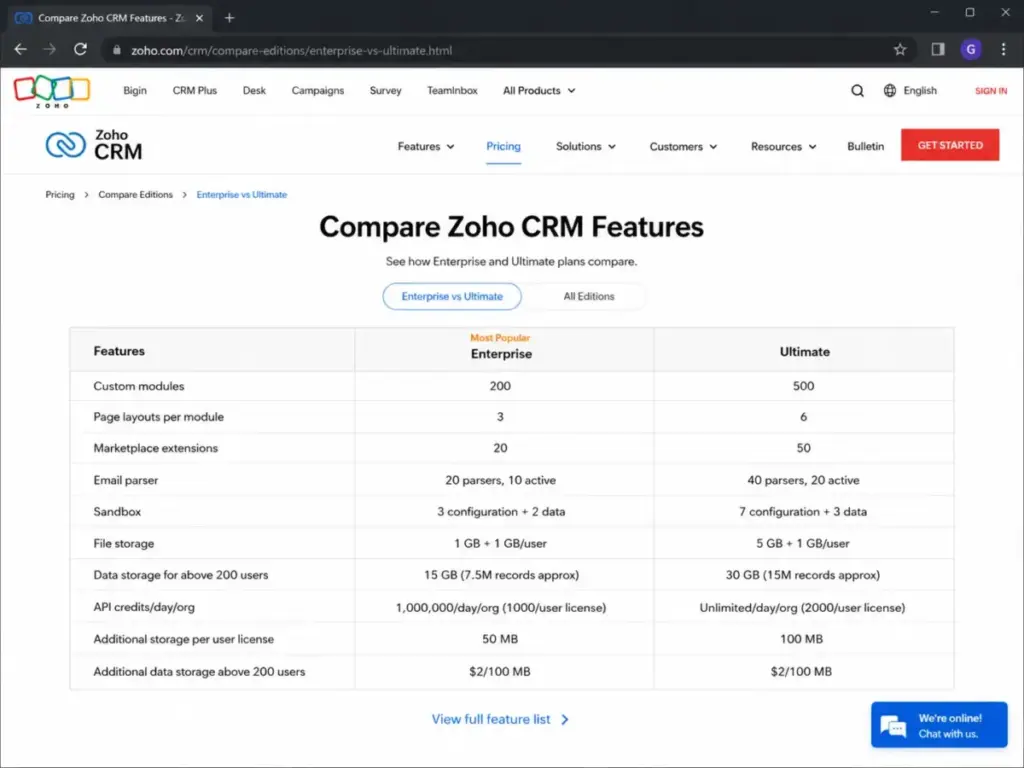Image resolution: width=1024 pixels, height=768 pixels.
Task: Go to CRM Plus product link
Action: click(x=195, y=91)
